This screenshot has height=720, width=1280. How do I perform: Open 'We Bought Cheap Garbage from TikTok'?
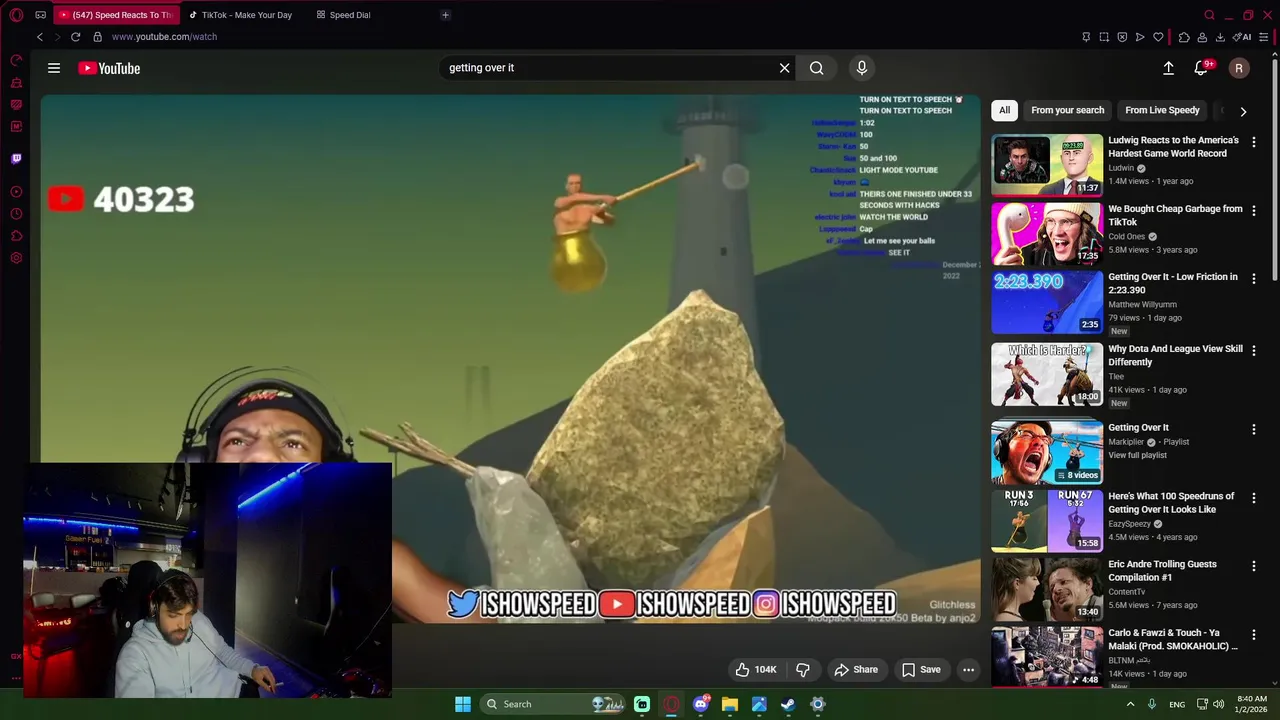pyautogui.click(x=1175, y=215)
